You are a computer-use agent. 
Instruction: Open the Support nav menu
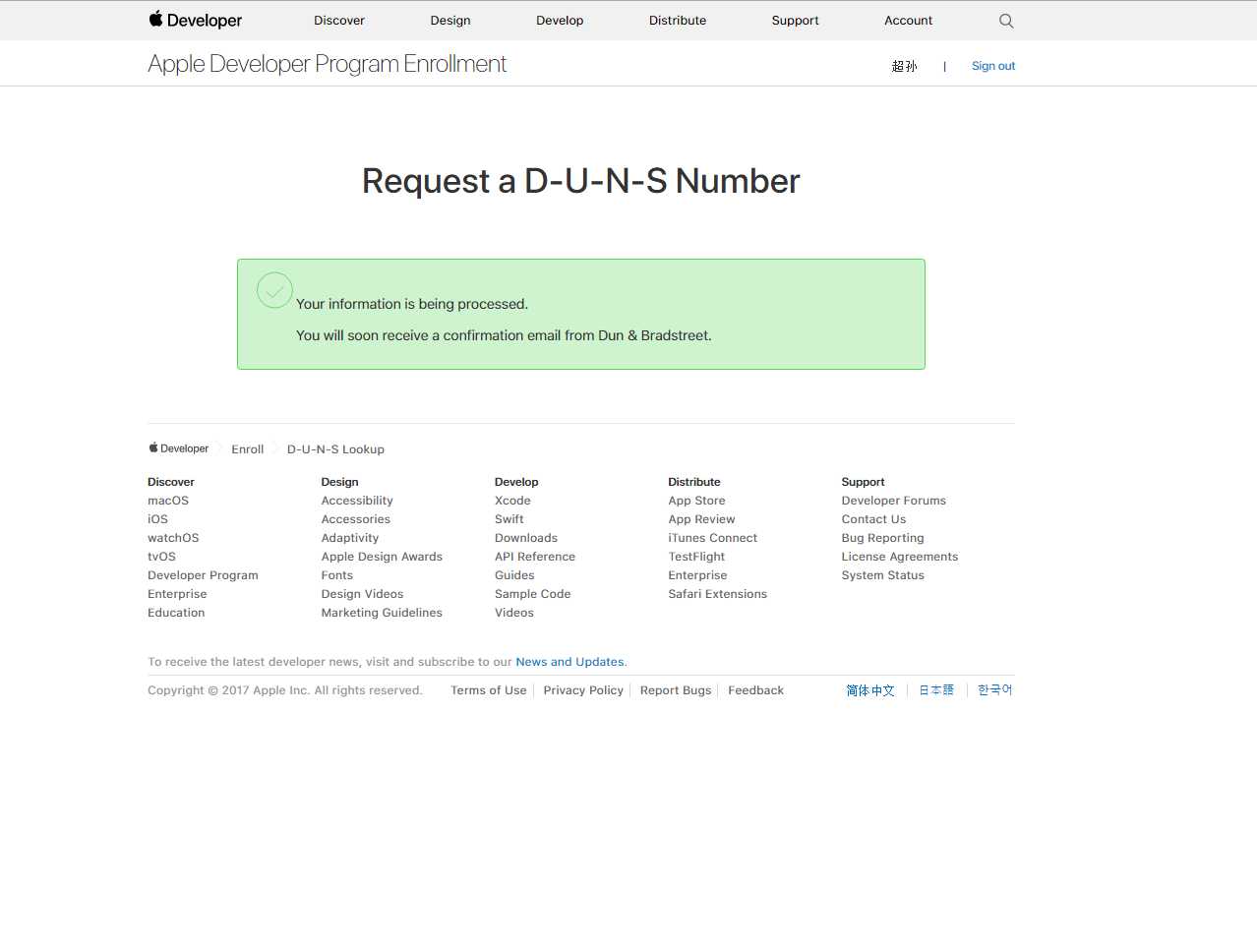click(x=795, y=21)
